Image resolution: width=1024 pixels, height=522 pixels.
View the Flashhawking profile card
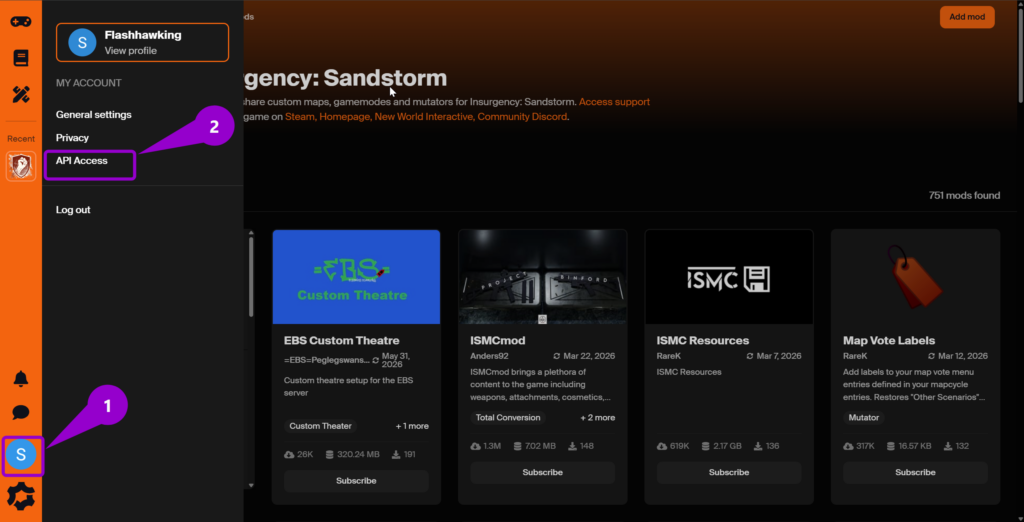tap(142, 42)
